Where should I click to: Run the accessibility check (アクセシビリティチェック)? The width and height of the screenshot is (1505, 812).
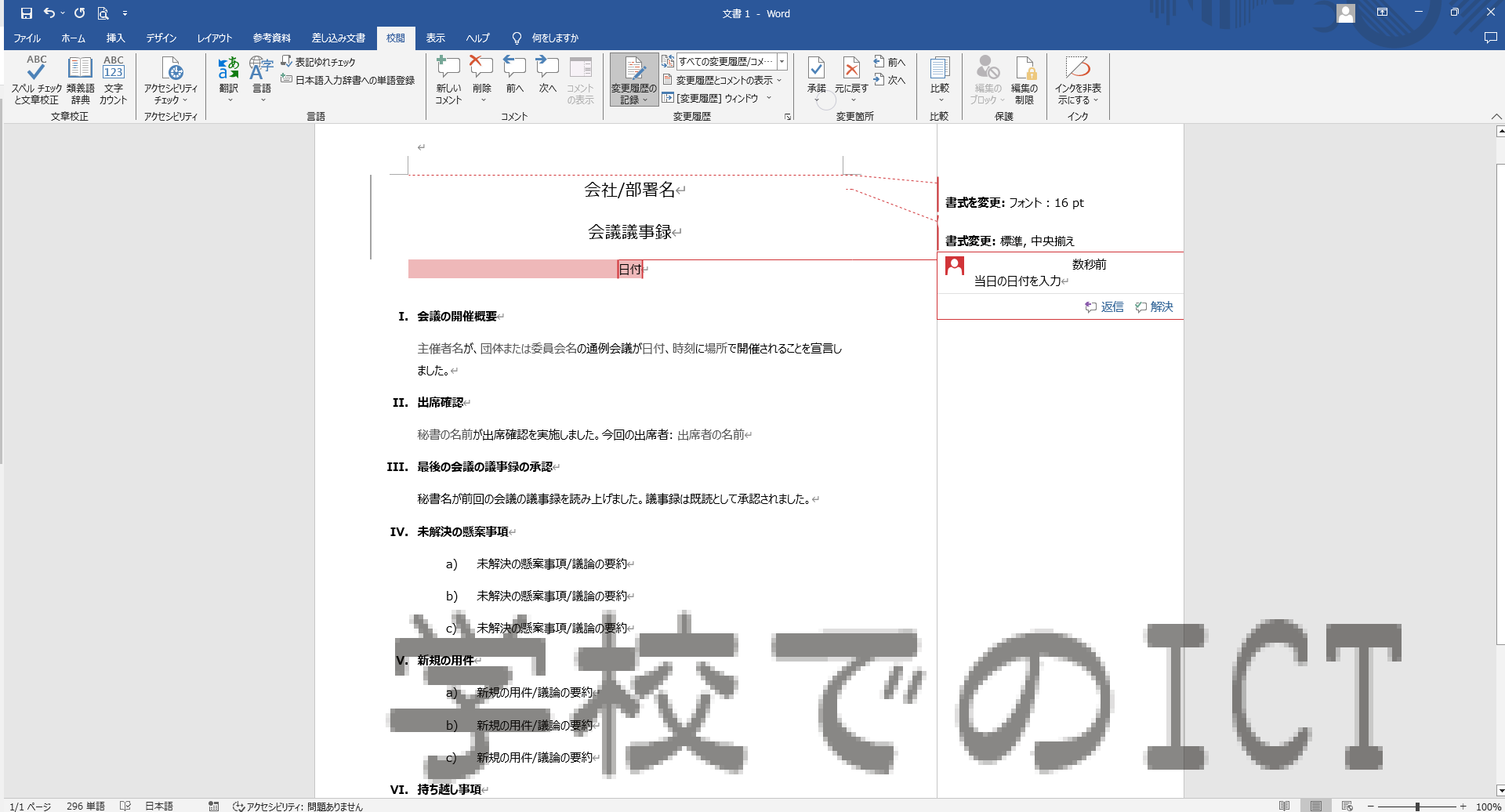(171, 80)
